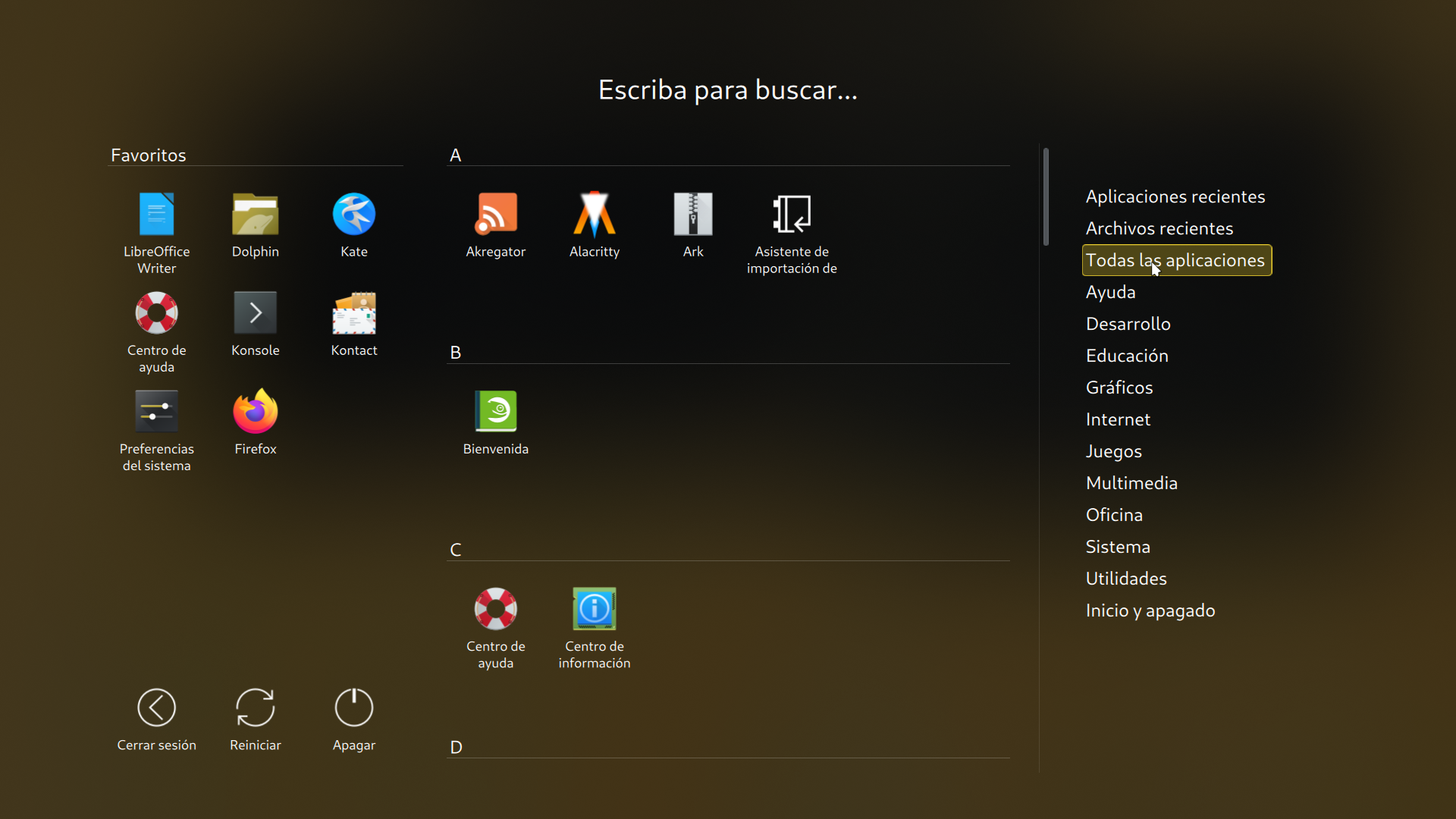Click the Escriba para buscar search field
1456x819 pixels.
(728, 90)
